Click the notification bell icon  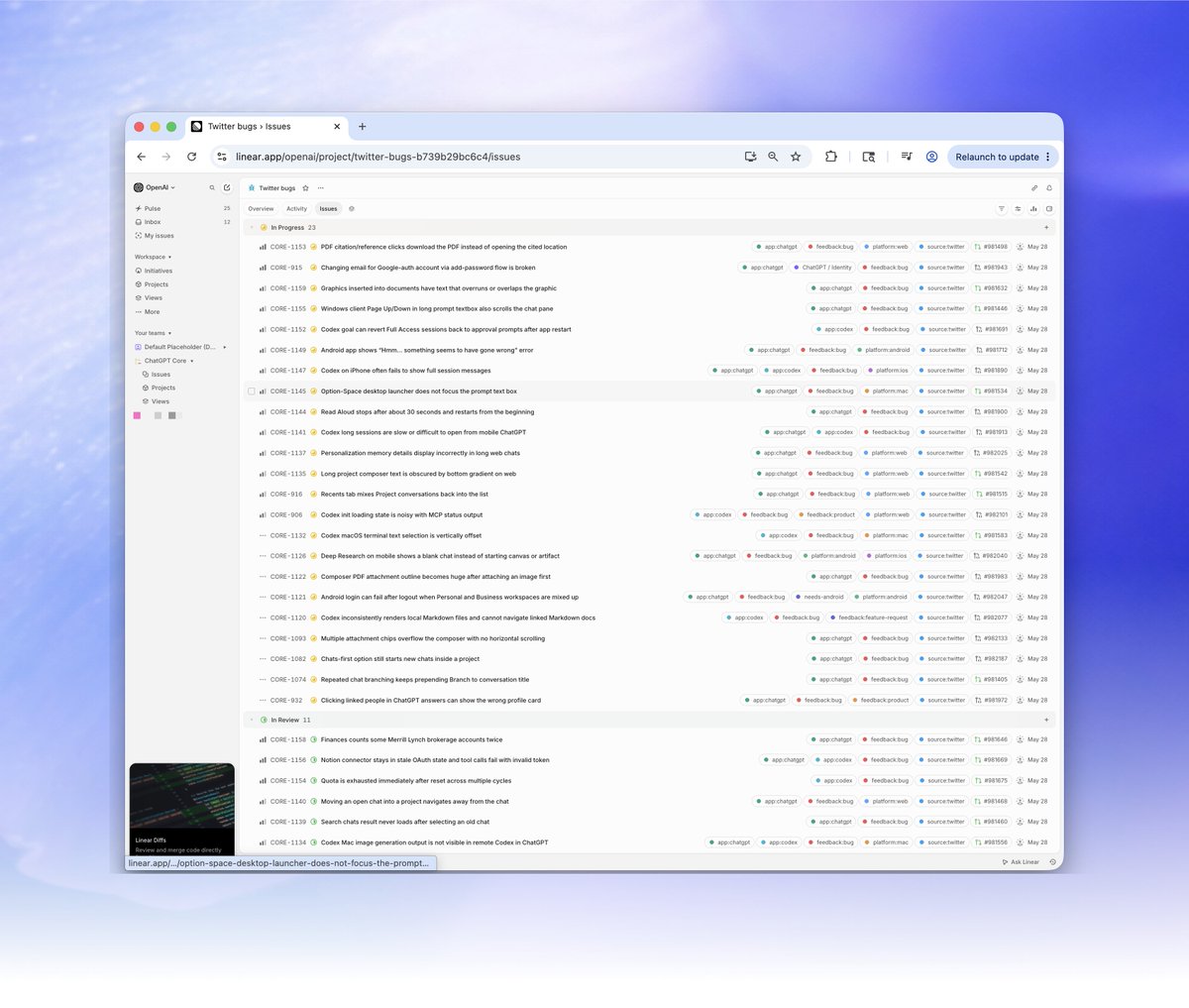point(1049,187)
